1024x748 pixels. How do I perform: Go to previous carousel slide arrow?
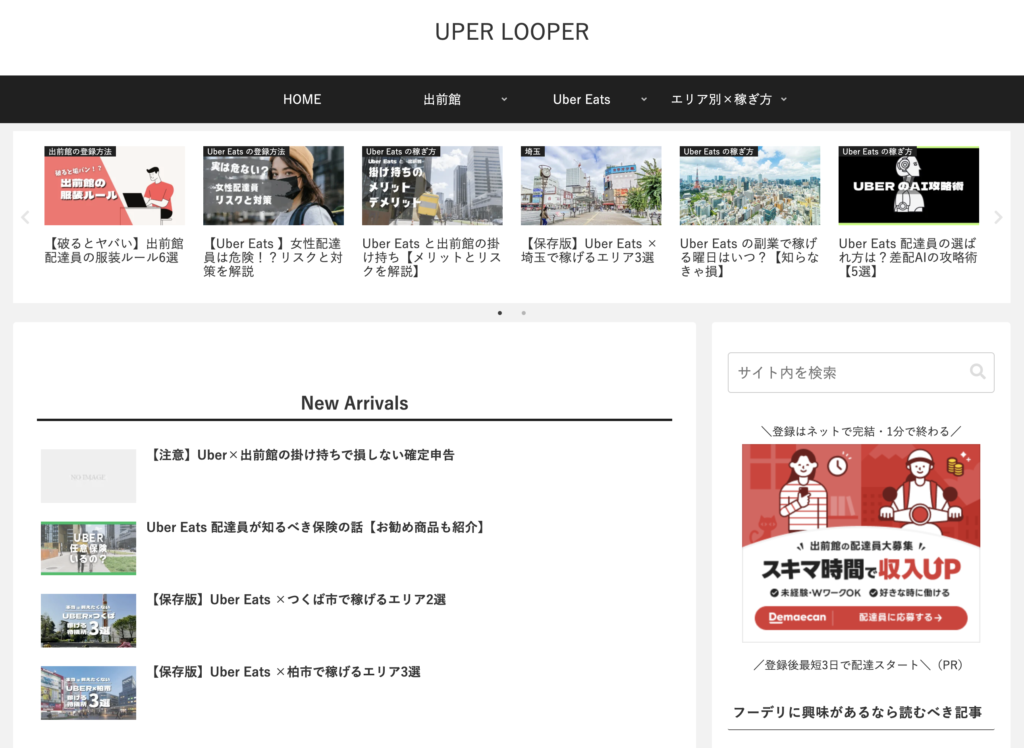(x=25, y=217)
